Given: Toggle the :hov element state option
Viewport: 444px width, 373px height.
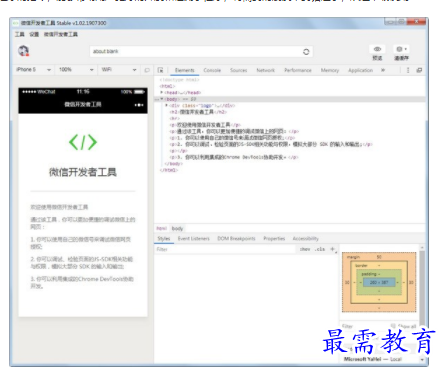Looking at the screenshot, I should 305,249.
